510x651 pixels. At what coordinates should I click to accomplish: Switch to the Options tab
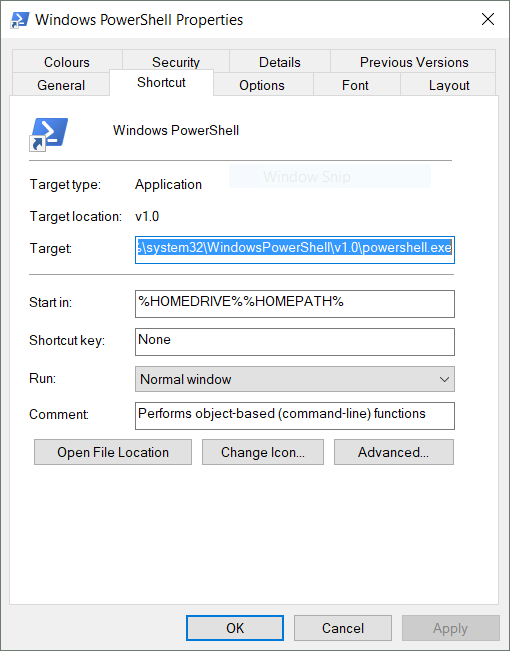pos(262,85)
